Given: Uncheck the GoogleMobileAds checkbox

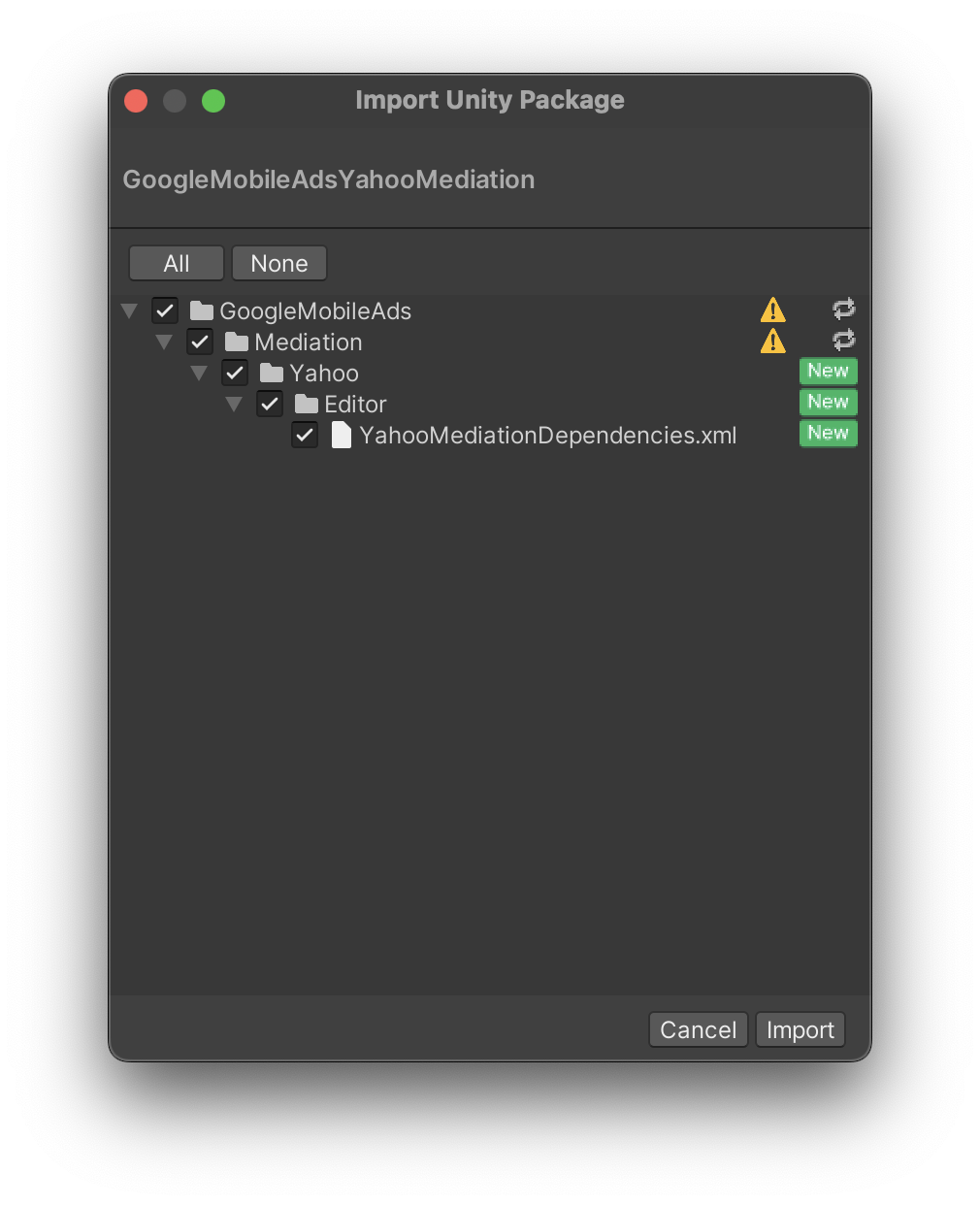Looking at the screenshot, I should pos(164,309).
